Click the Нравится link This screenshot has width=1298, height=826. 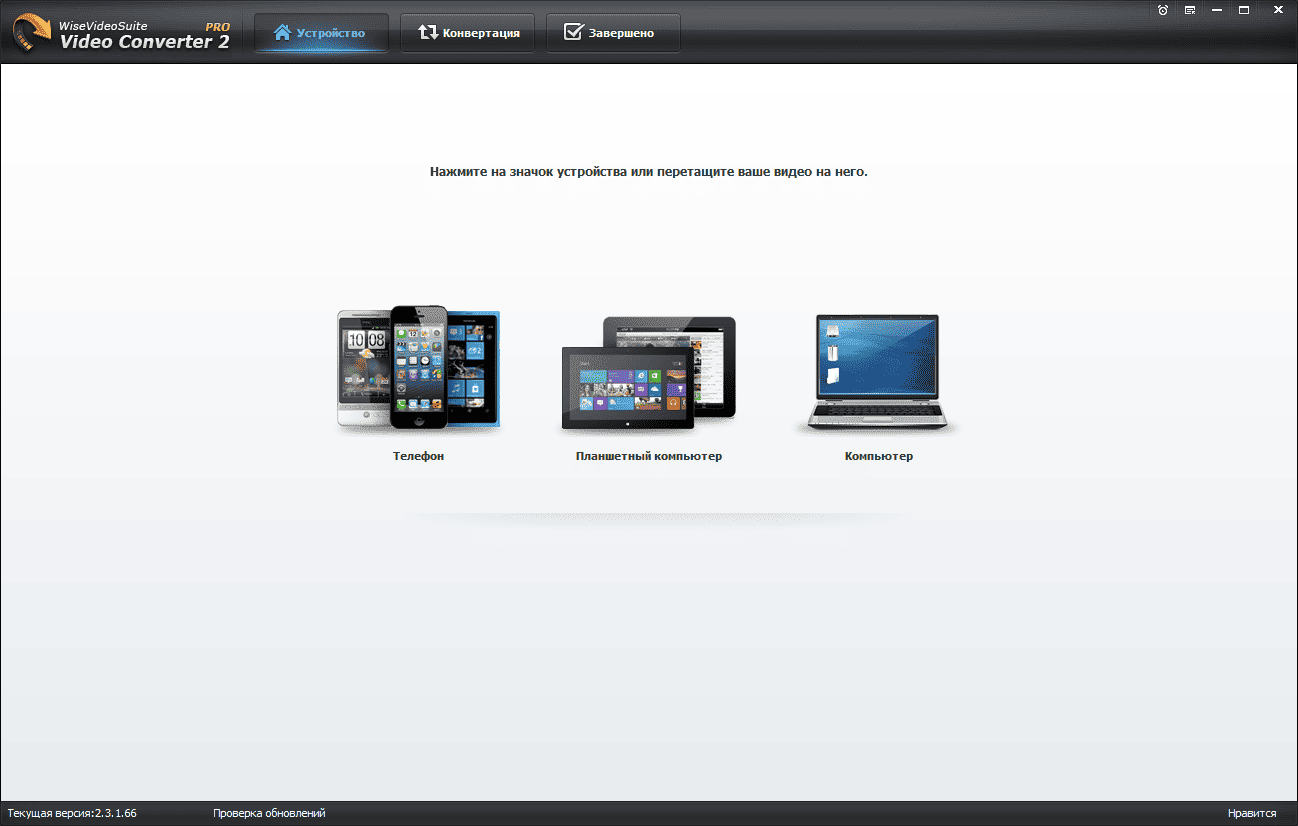[1252, 813]
